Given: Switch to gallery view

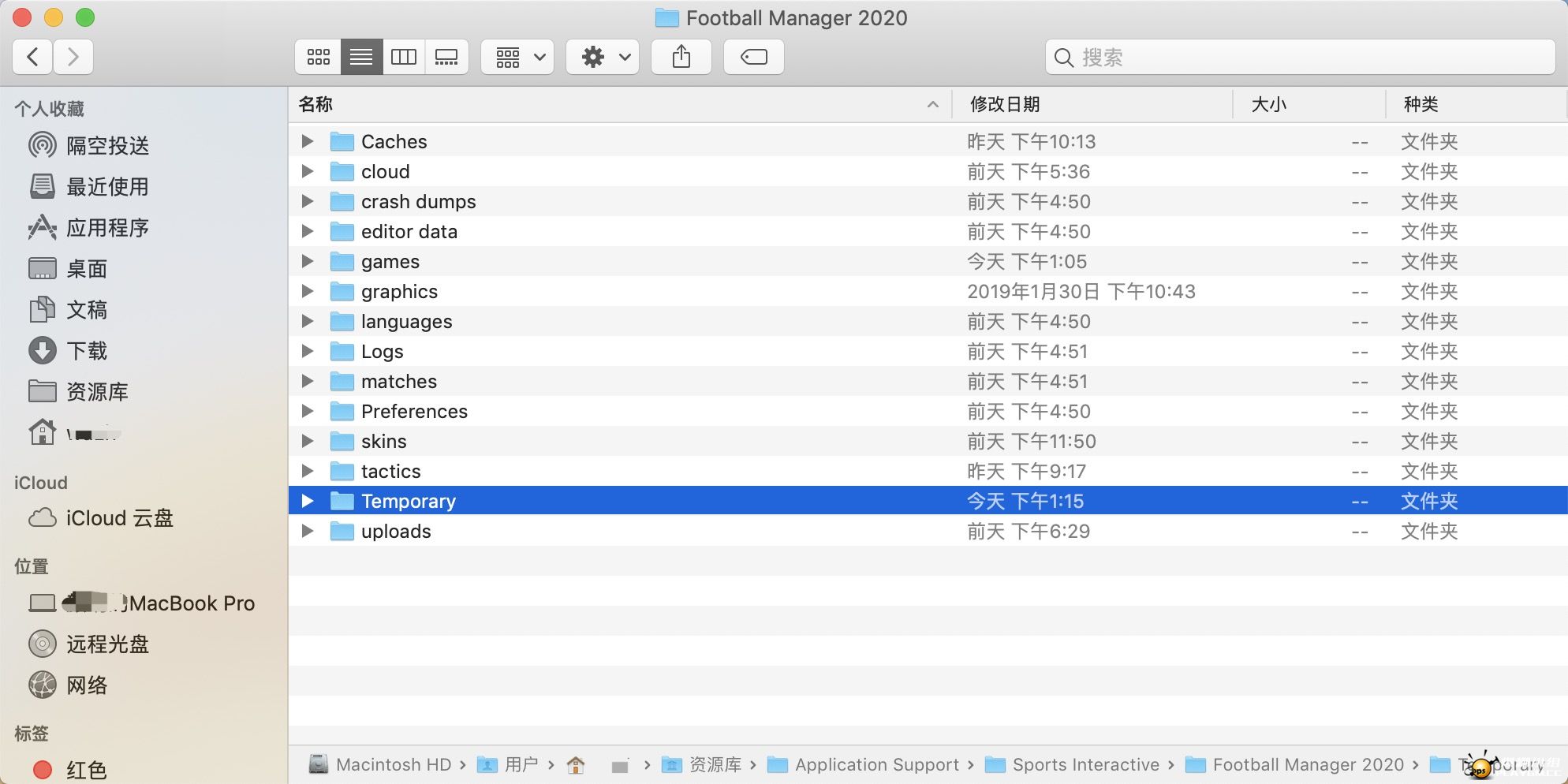Looking at the screenshot, I should [446, 57].
